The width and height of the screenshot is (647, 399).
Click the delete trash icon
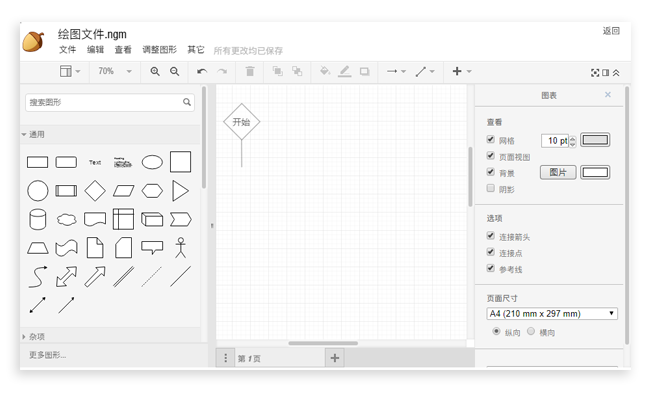250,71
